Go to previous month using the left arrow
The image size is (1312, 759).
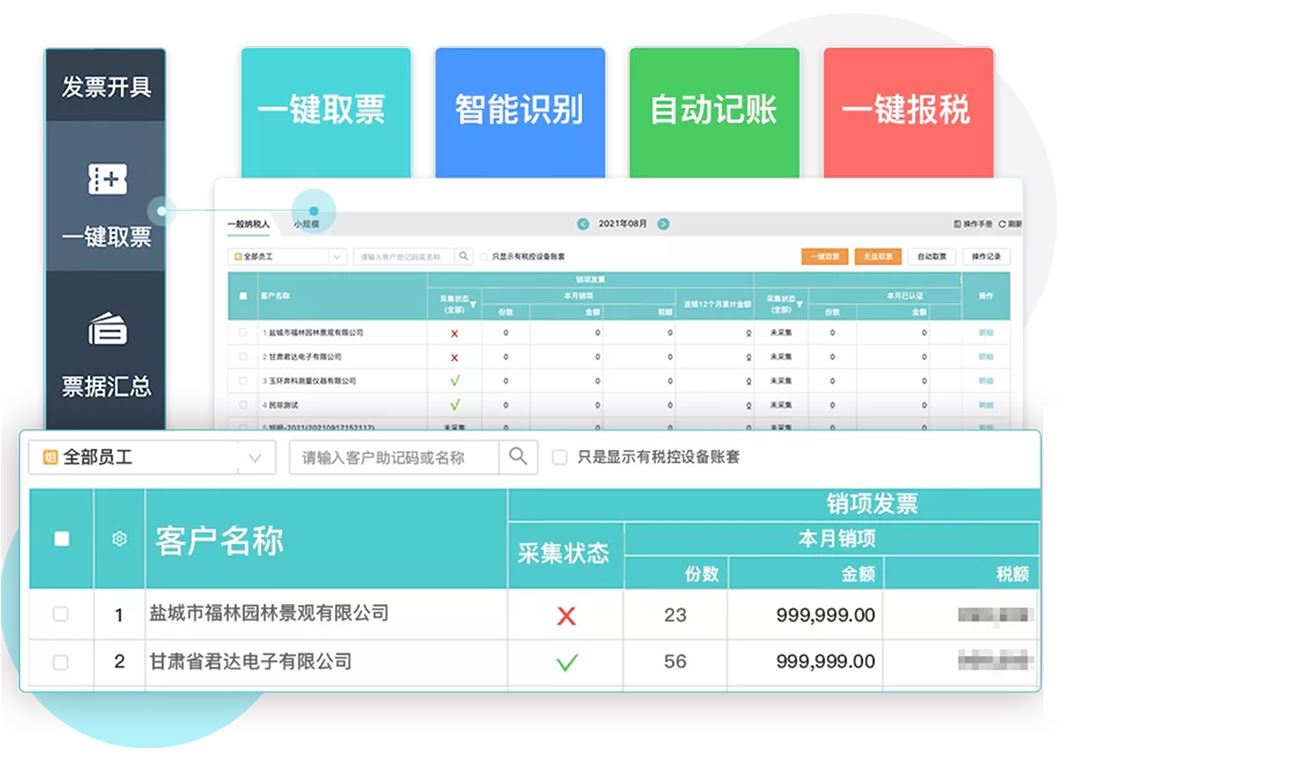coord(583,224)
